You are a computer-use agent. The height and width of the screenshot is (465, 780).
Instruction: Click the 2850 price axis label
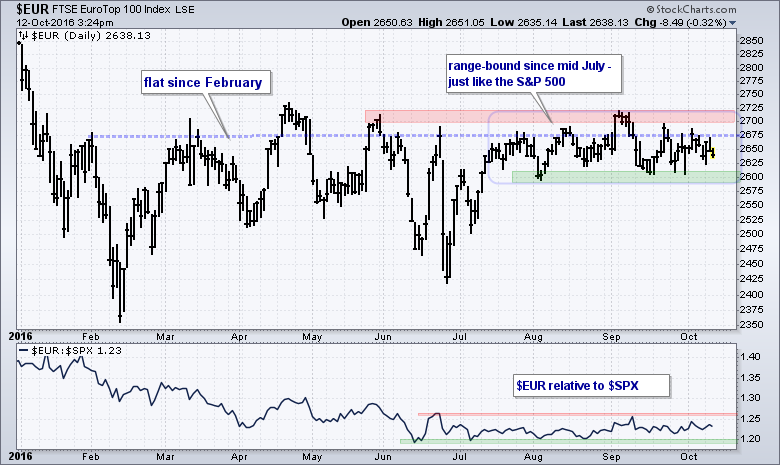751,41
